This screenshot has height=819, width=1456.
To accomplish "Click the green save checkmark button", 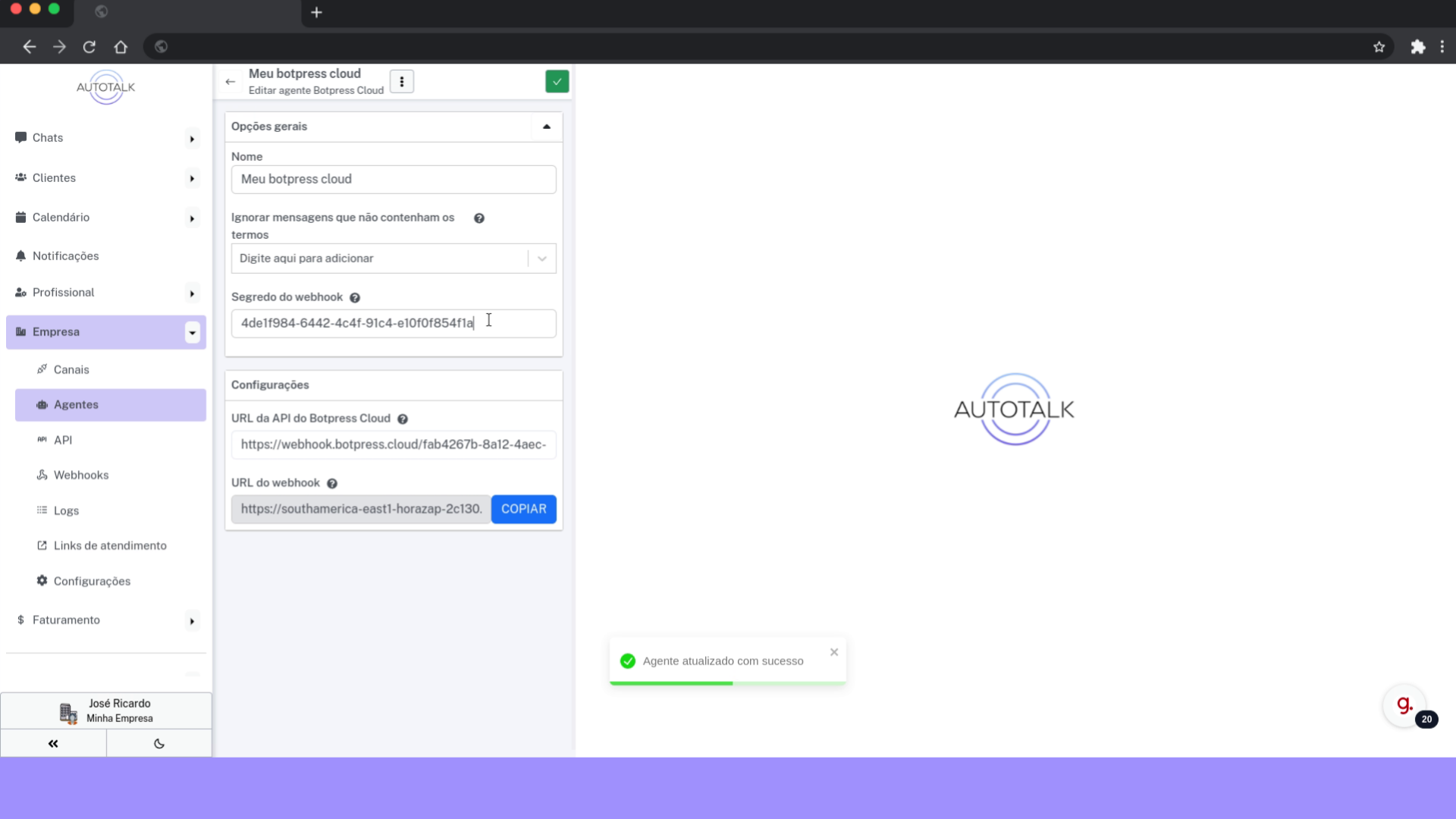I will pos(557,81).
